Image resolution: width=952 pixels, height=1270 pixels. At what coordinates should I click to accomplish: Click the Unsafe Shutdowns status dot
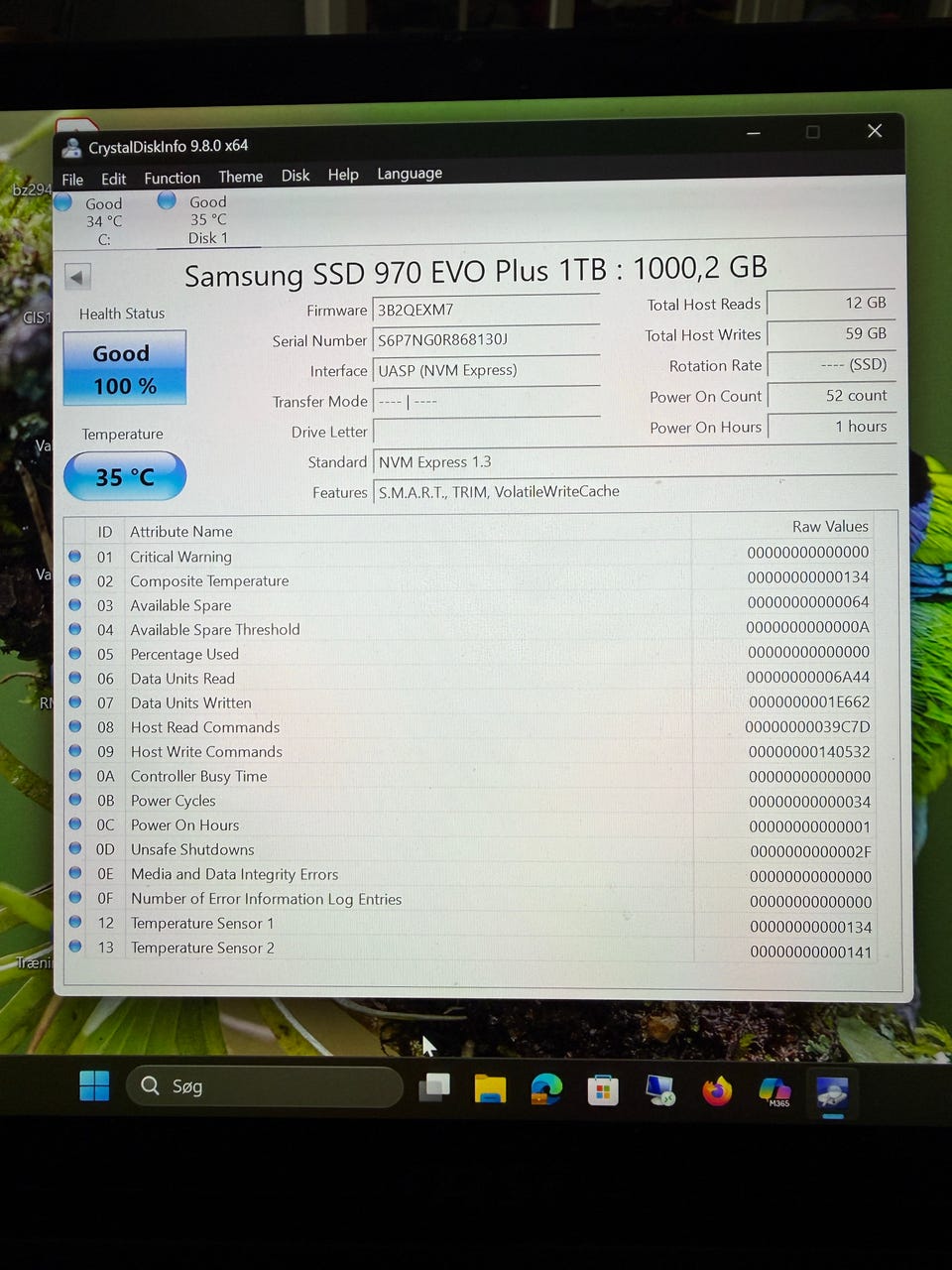tap(75, 849)
